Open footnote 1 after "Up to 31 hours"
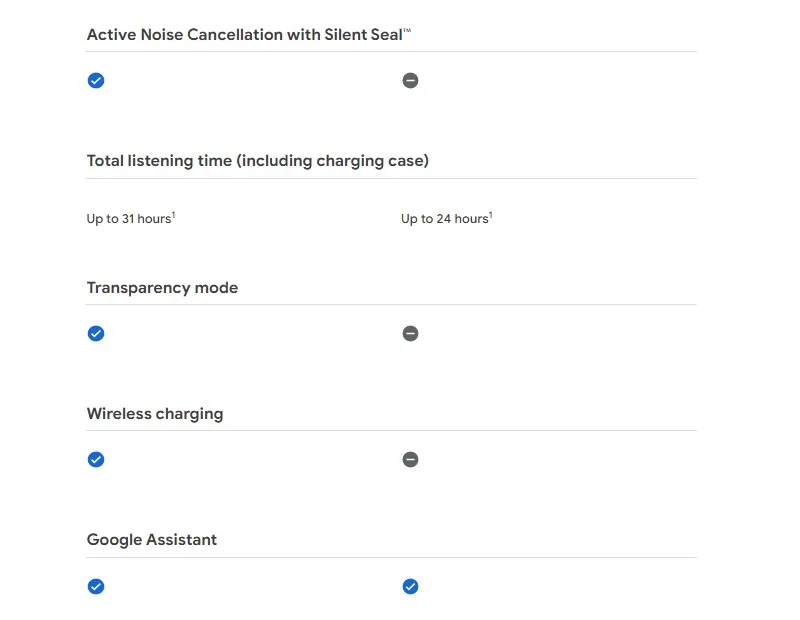 (x=174, y=215)
